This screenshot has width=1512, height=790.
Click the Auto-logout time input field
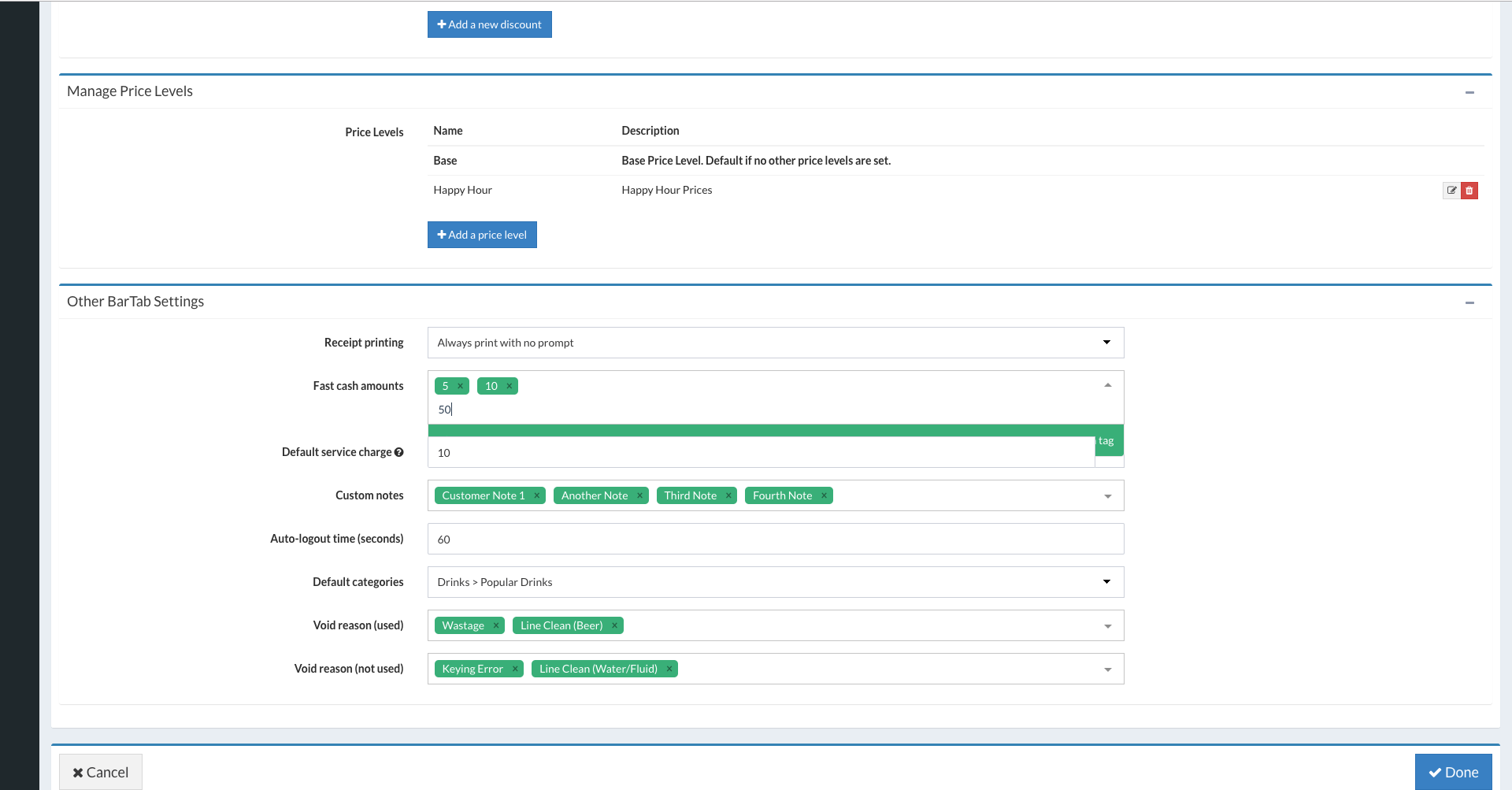pyautogui.click(x=775, y=540)
